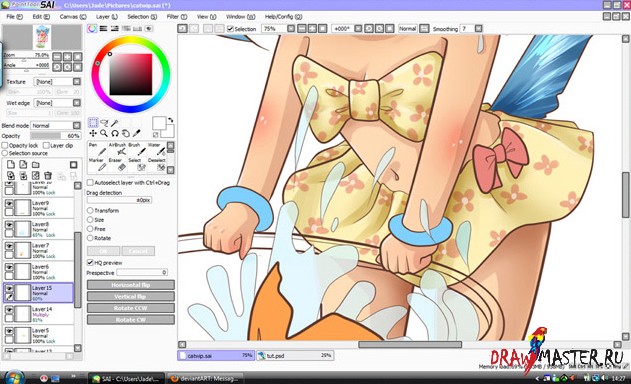
Task: Swap foreground and background colors
Action: tap(171, 120)
